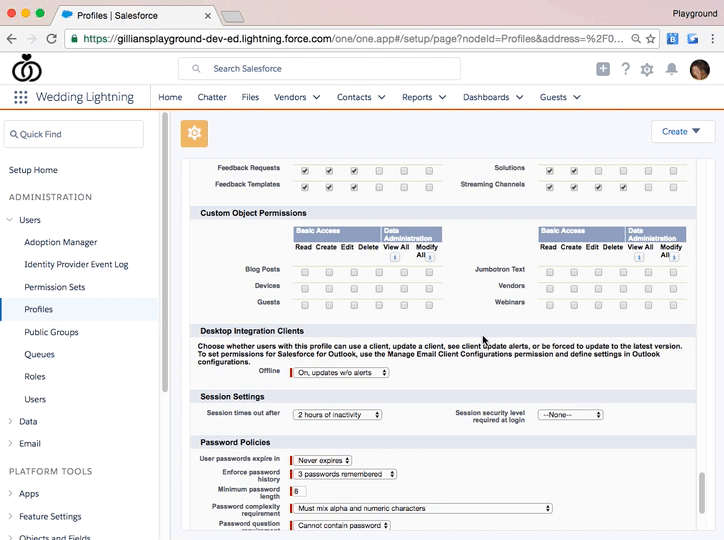The width and height of the screenshot is (724, 540).
Task: Uncheck Read for Feedback Requests
Action: point(305,171)
